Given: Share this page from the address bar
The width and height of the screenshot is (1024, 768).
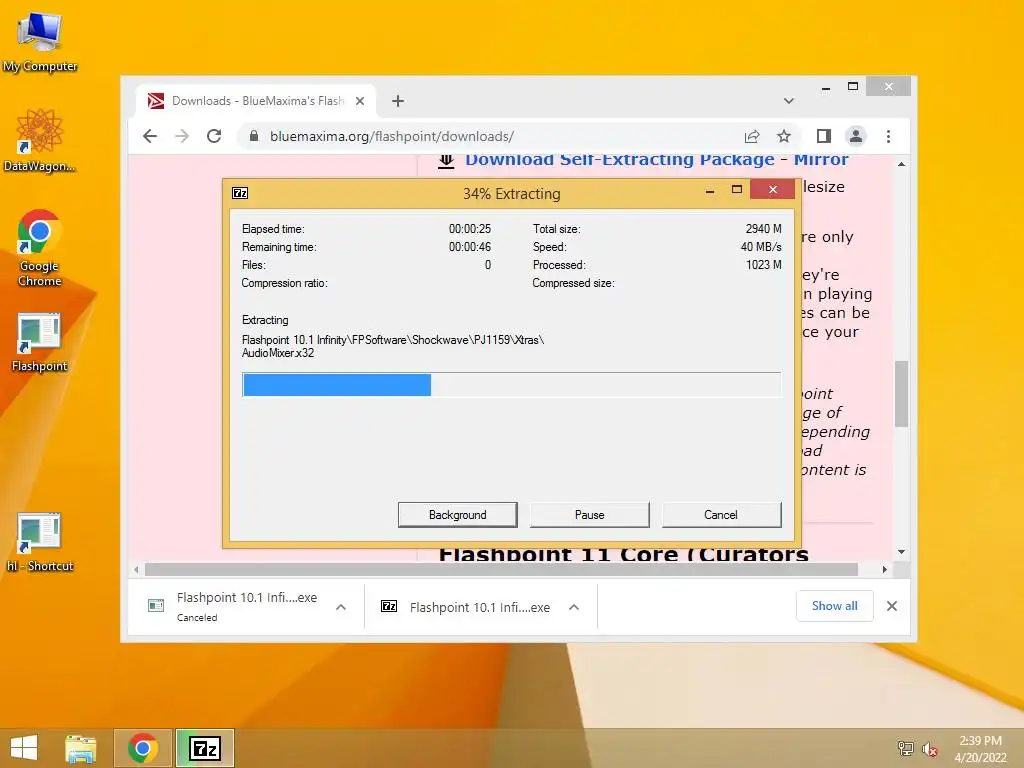Looking at the screenshot, I should [x=752, y=136].
